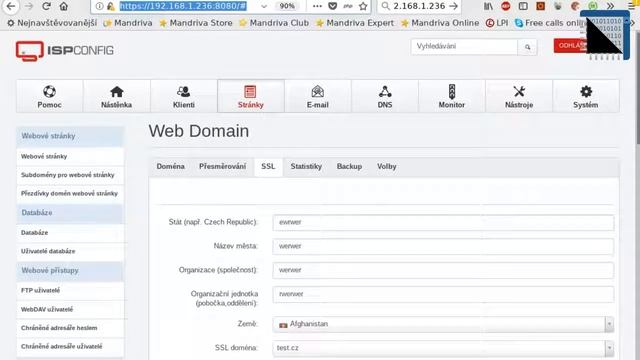
Task: Open the Mandriva bookmark
Action: coord(128,23)
